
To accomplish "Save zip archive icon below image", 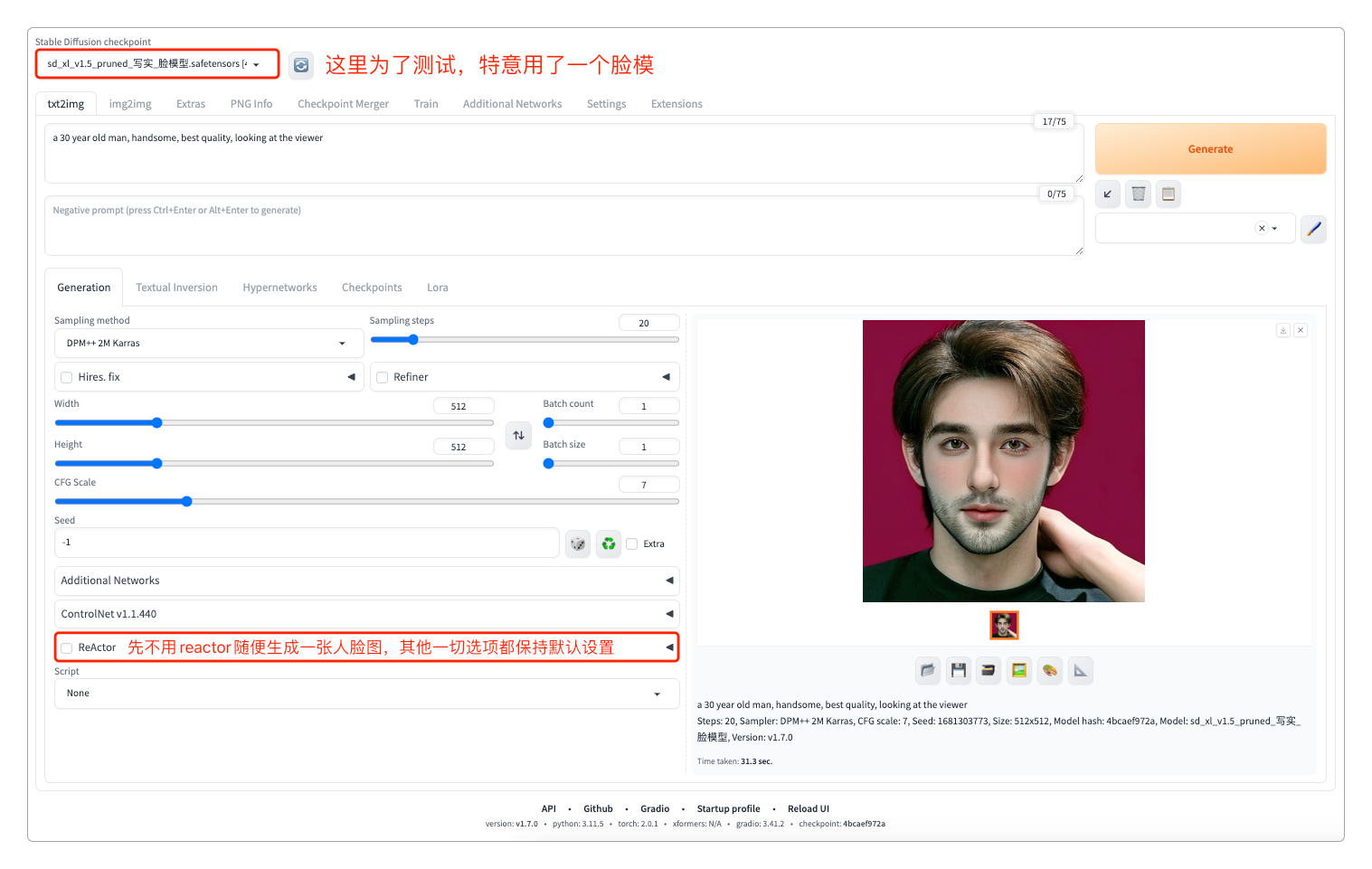I will pos(989,670).
